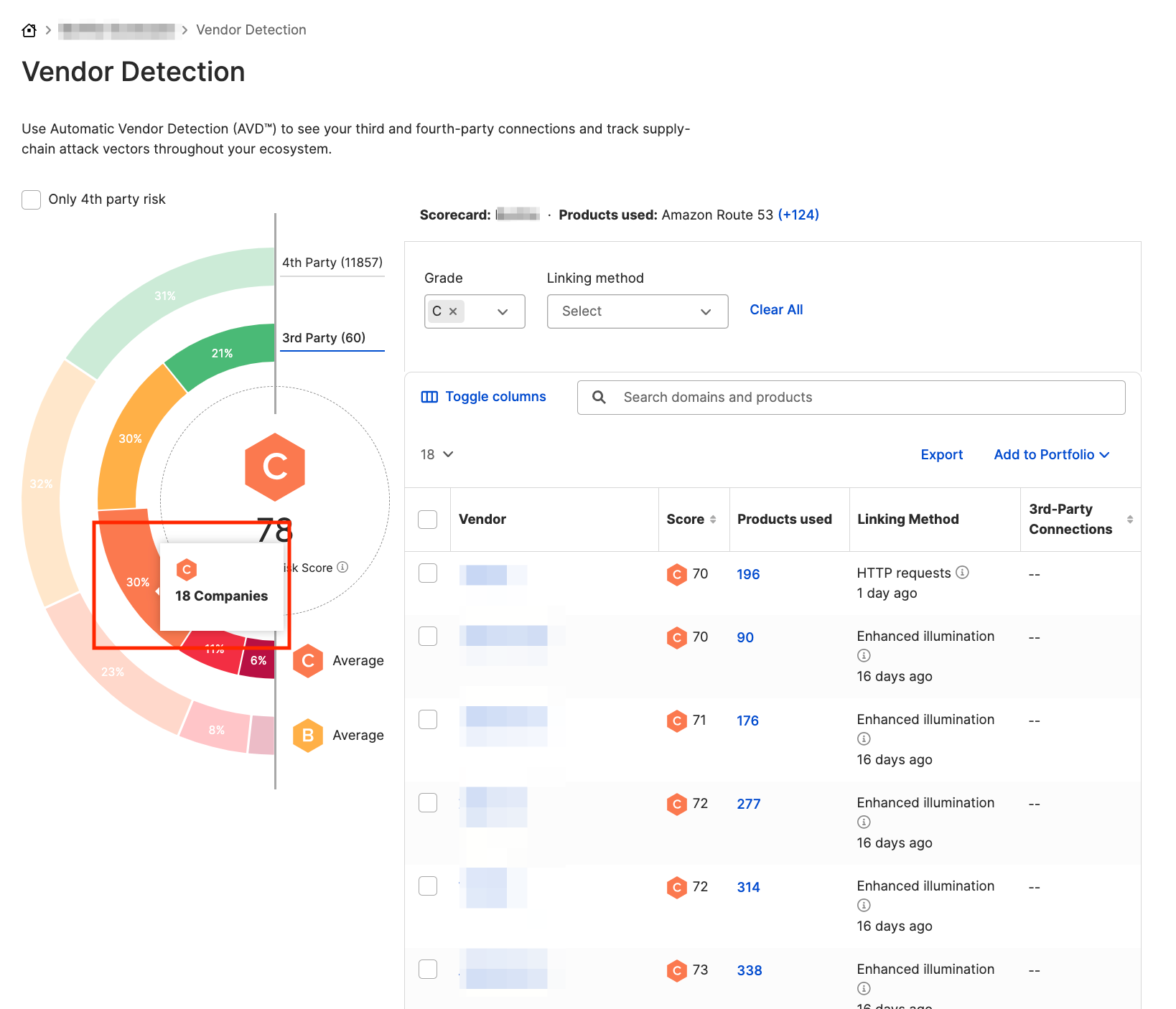Screen dimensions: 1176x1009
Task: Open the blurred company breadcrumb link
Action: click(x=116, y=30)
